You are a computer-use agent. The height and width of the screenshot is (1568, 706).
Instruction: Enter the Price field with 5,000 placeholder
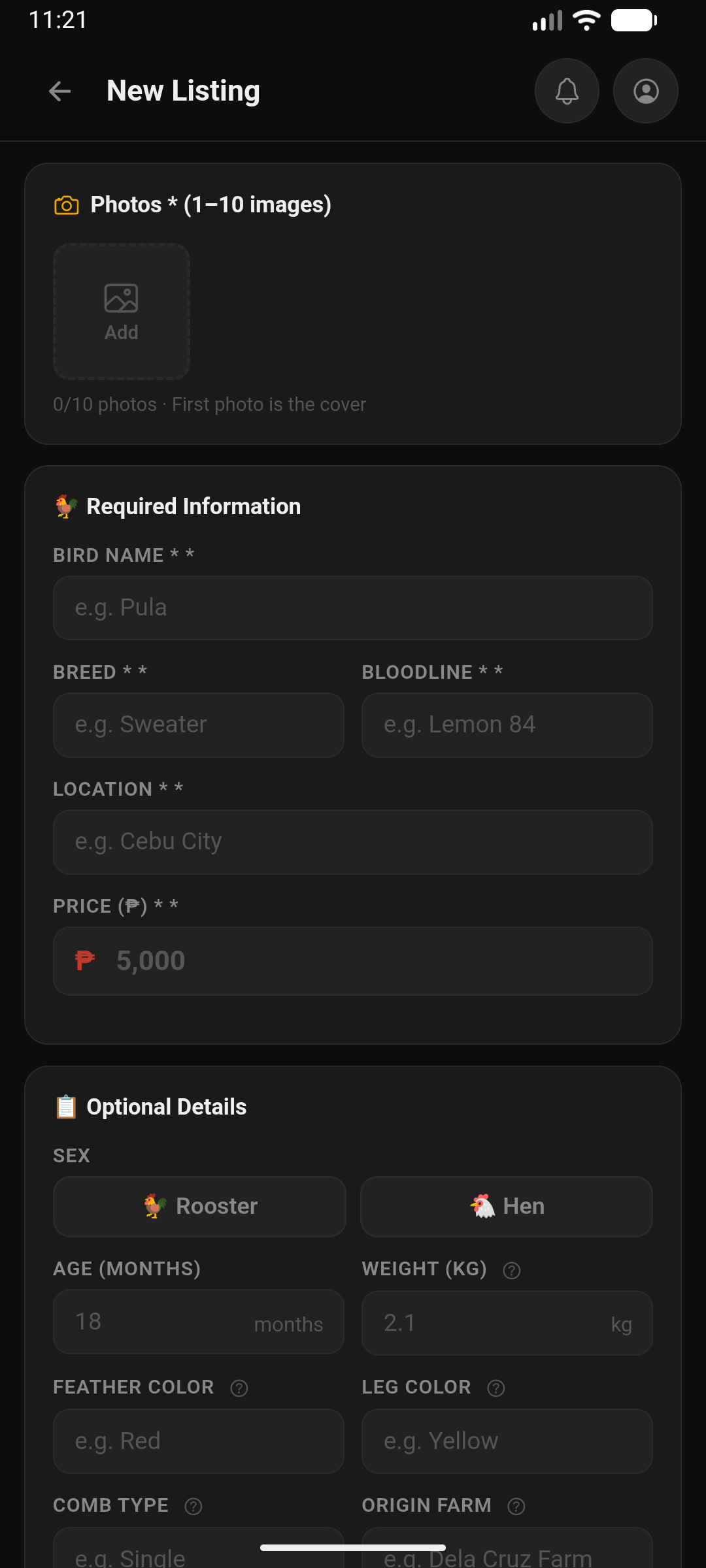click(353, 960)
